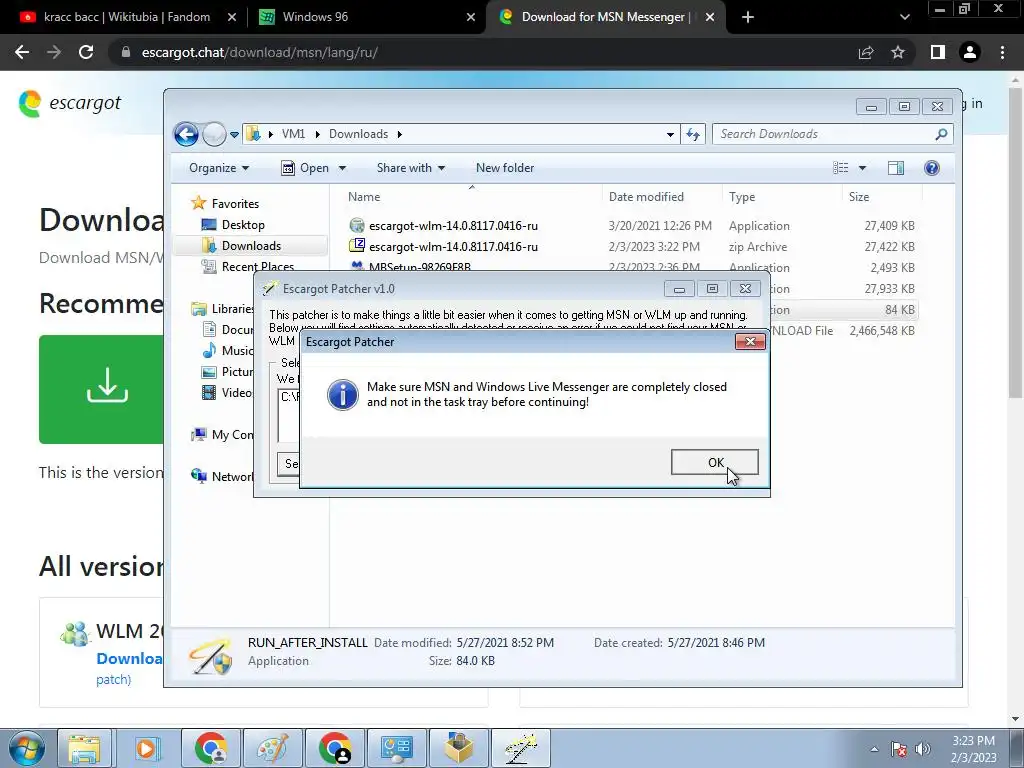Open My Computer in the navigation pane
This screenshot has height=768, width=1024.
click(x=222, y=435)
